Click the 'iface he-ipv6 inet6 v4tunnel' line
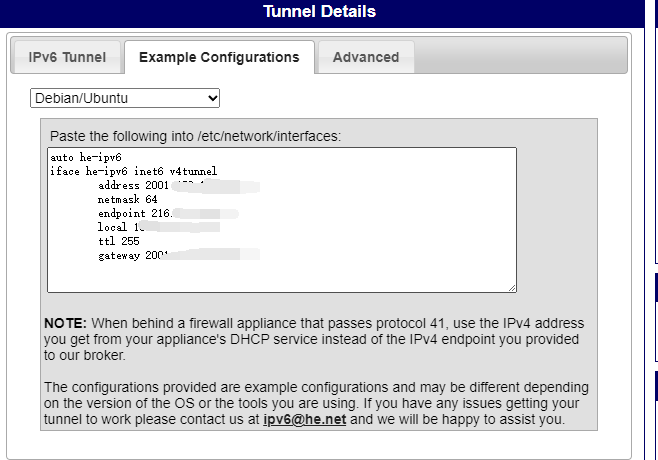 (x=133, y=171)
